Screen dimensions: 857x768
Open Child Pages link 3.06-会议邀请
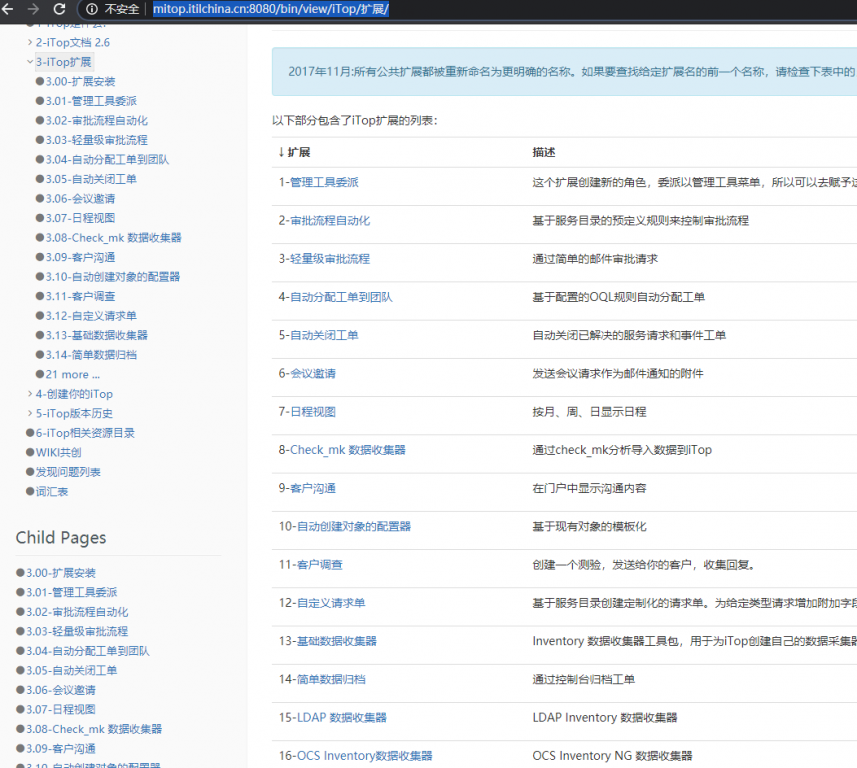pyautogui.click(x=61, y=690)
